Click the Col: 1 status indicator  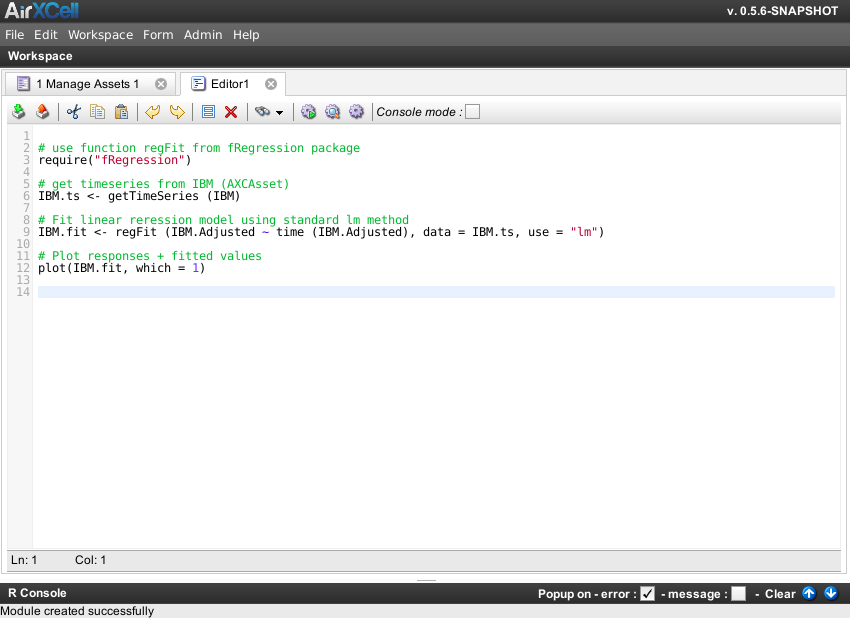91,560
